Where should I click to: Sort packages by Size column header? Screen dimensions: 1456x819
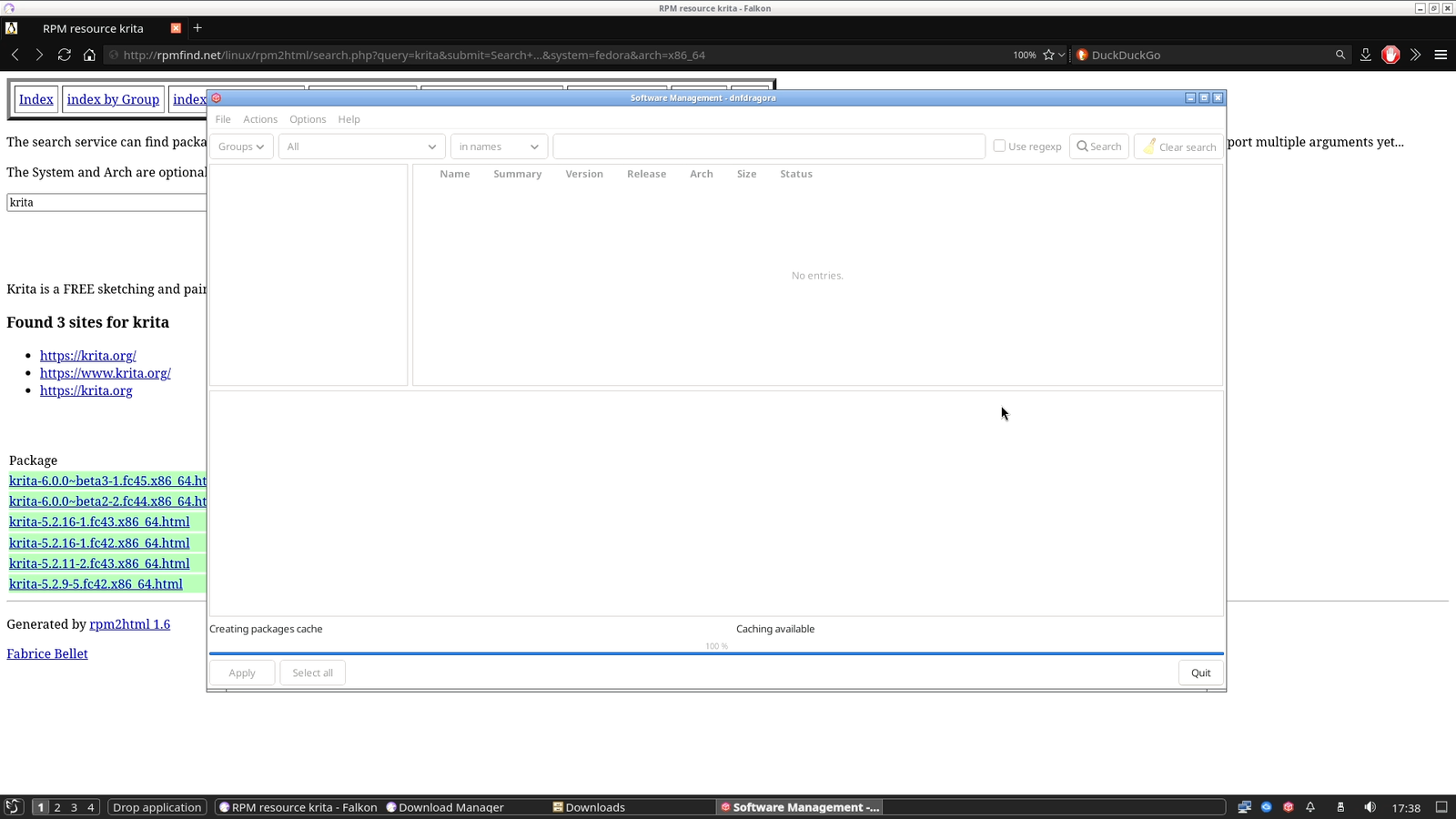coord(747,174)
